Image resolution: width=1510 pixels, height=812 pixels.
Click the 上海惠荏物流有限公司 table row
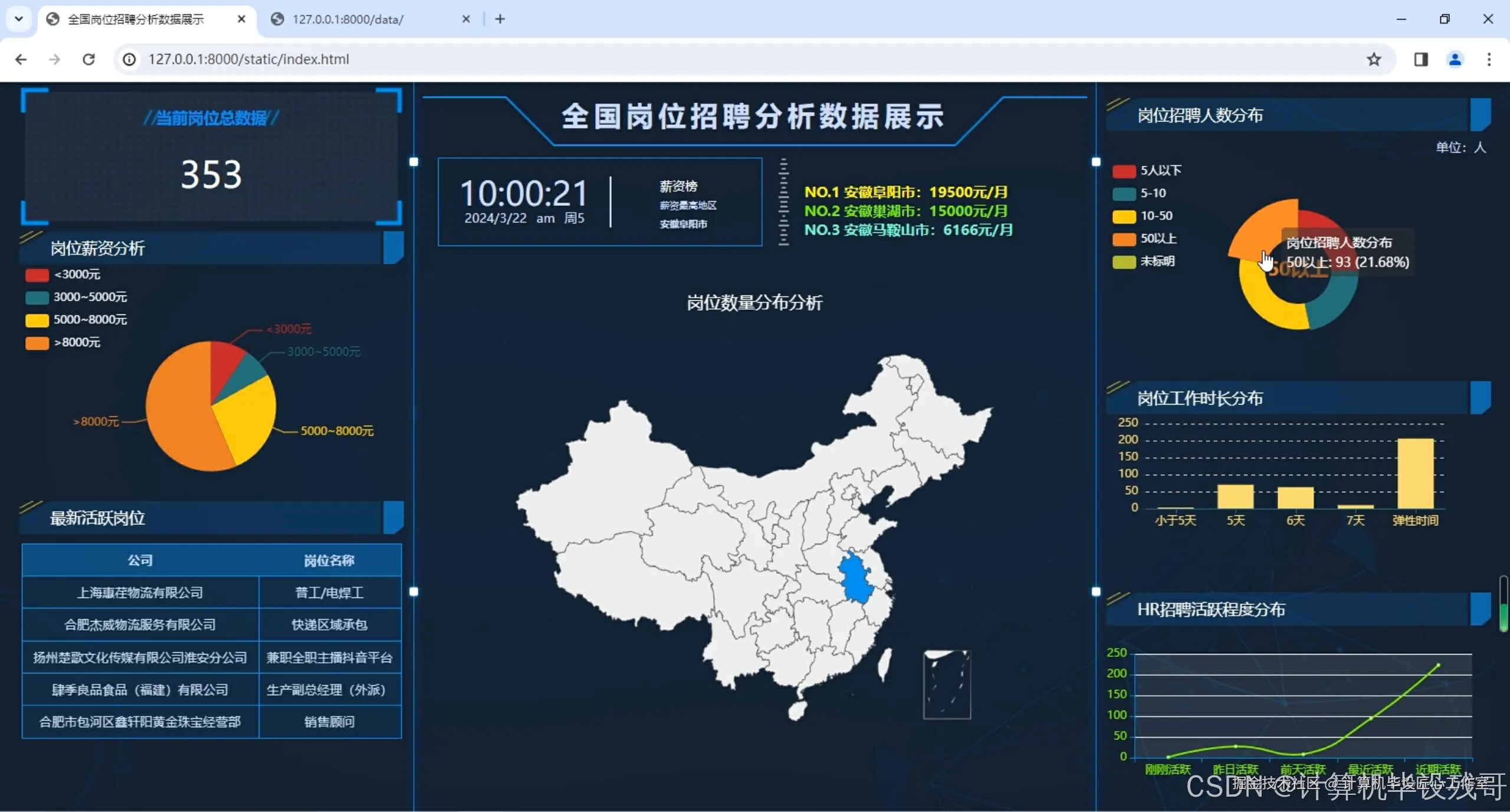coord(140,593)
